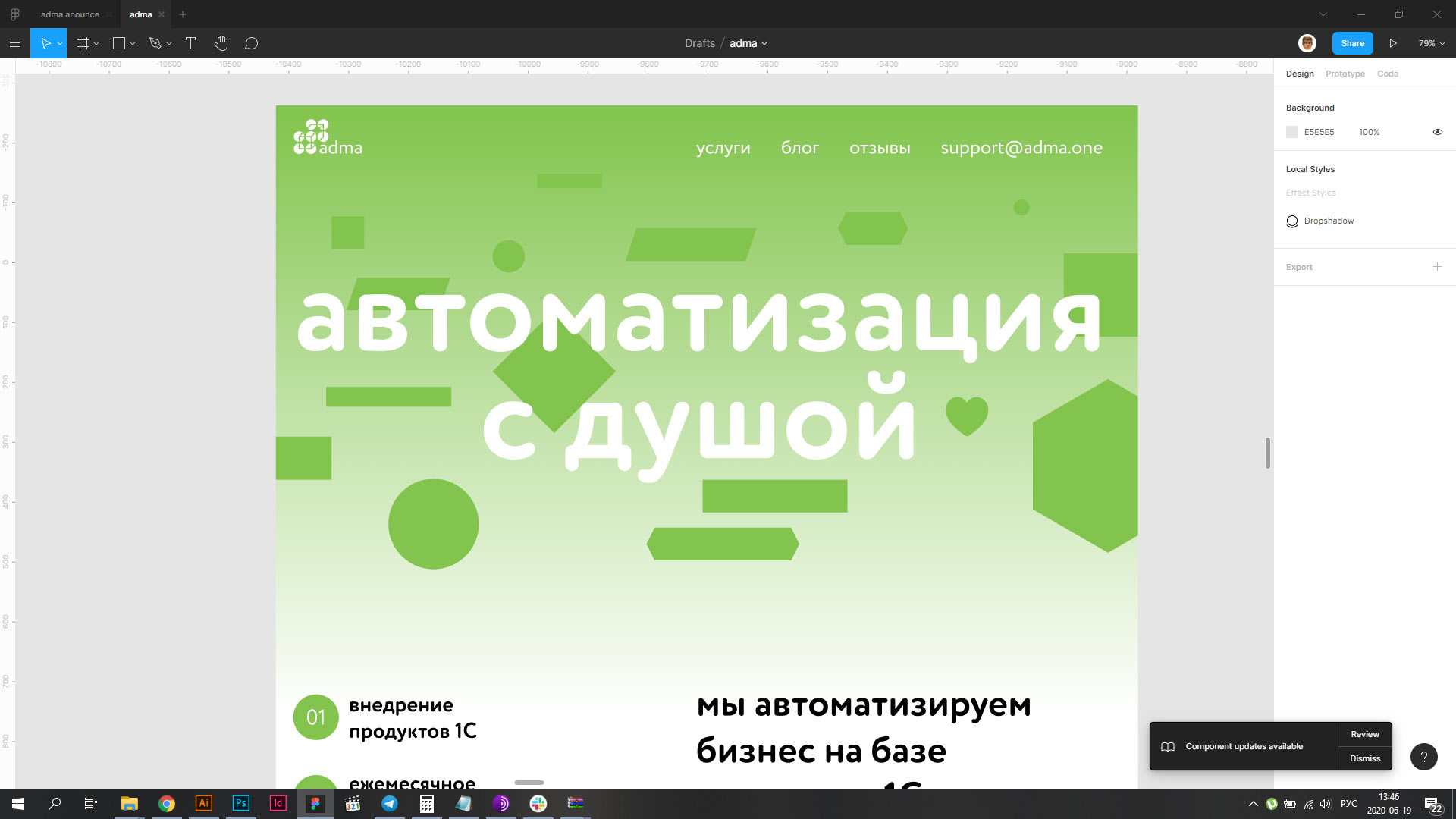Select the Move tool
Screen dimensions: 1456x819
pos(45,43)
